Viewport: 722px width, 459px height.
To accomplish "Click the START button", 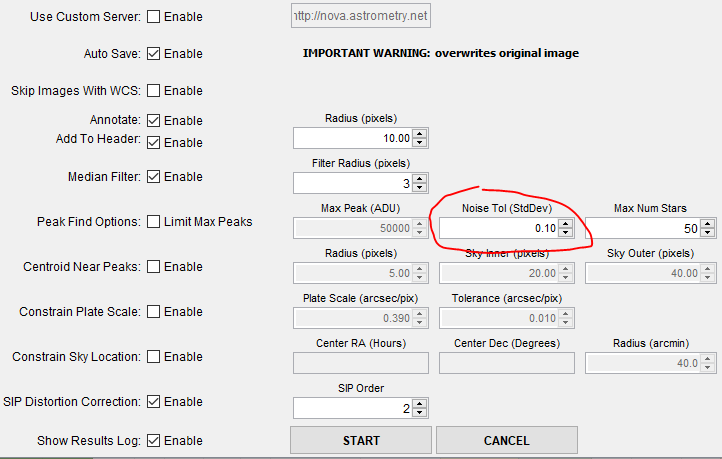I will (x=360, y=440).
